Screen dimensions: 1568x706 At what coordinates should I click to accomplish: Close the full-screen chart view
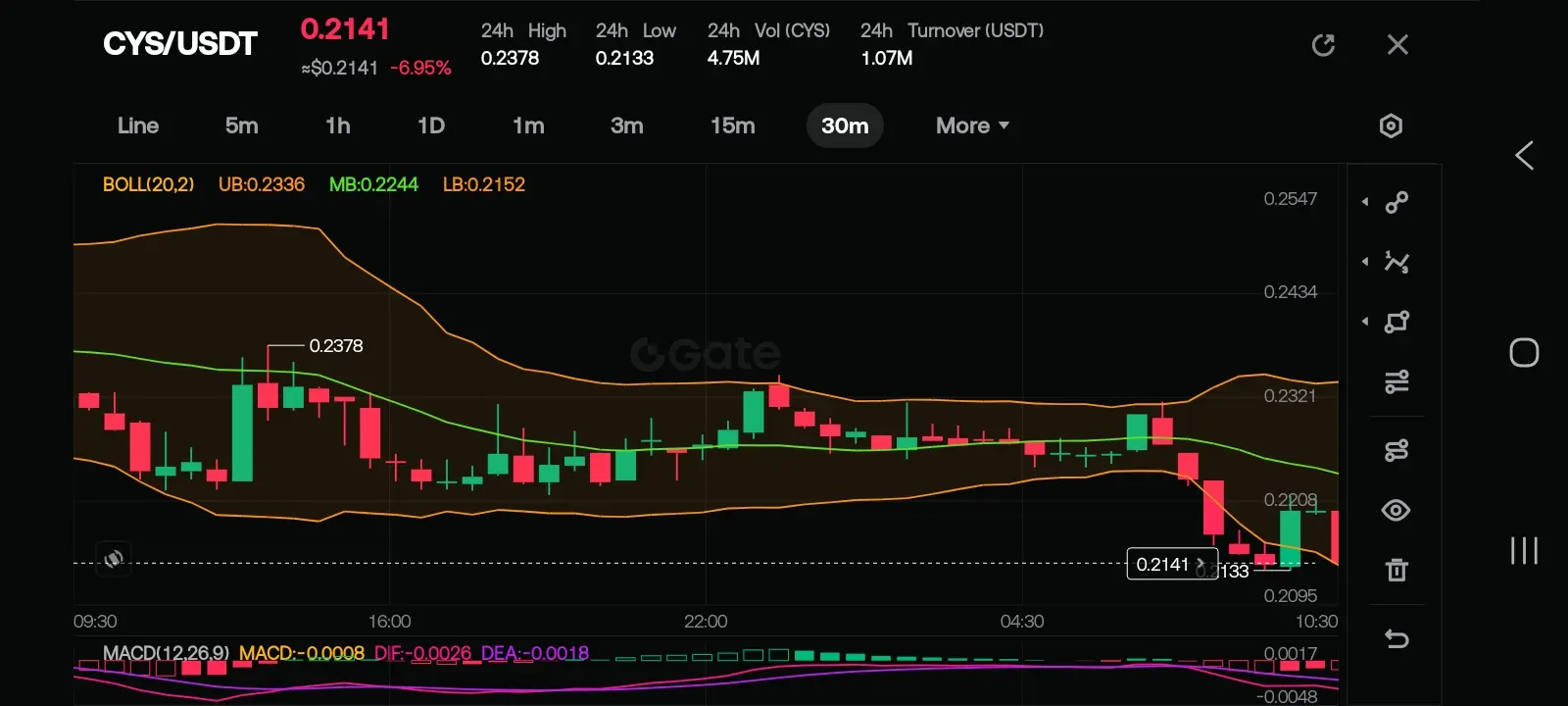1397,45
